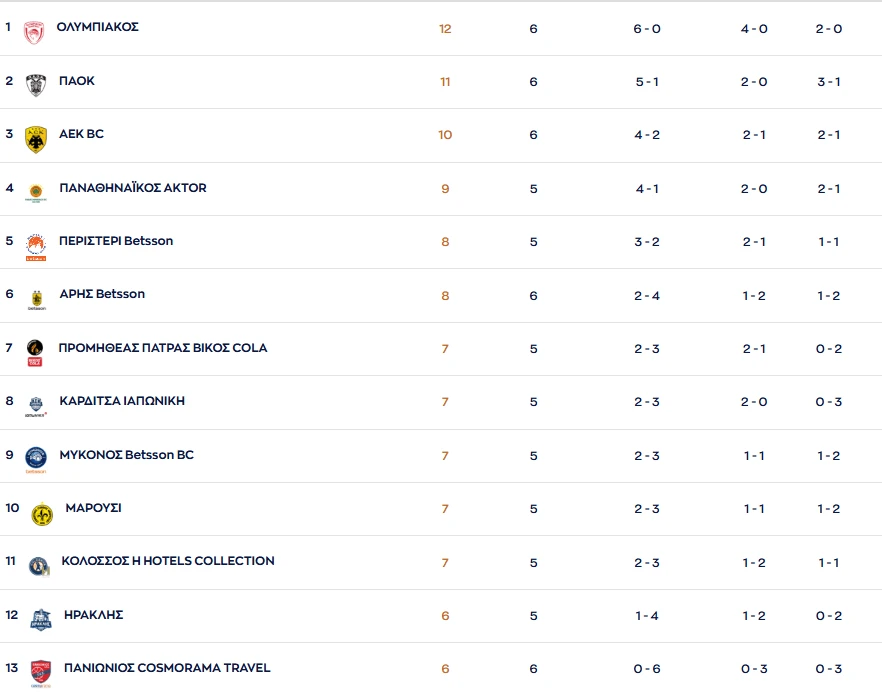This screenshot has height=695, width=882.
Task: Click Olympiacos's 12 points value
Action: (445, 29)
